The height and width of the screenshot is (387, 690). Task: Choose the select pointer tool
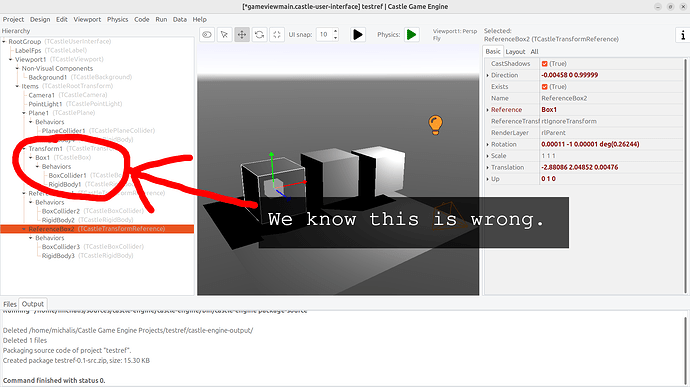tap(224, 34)
